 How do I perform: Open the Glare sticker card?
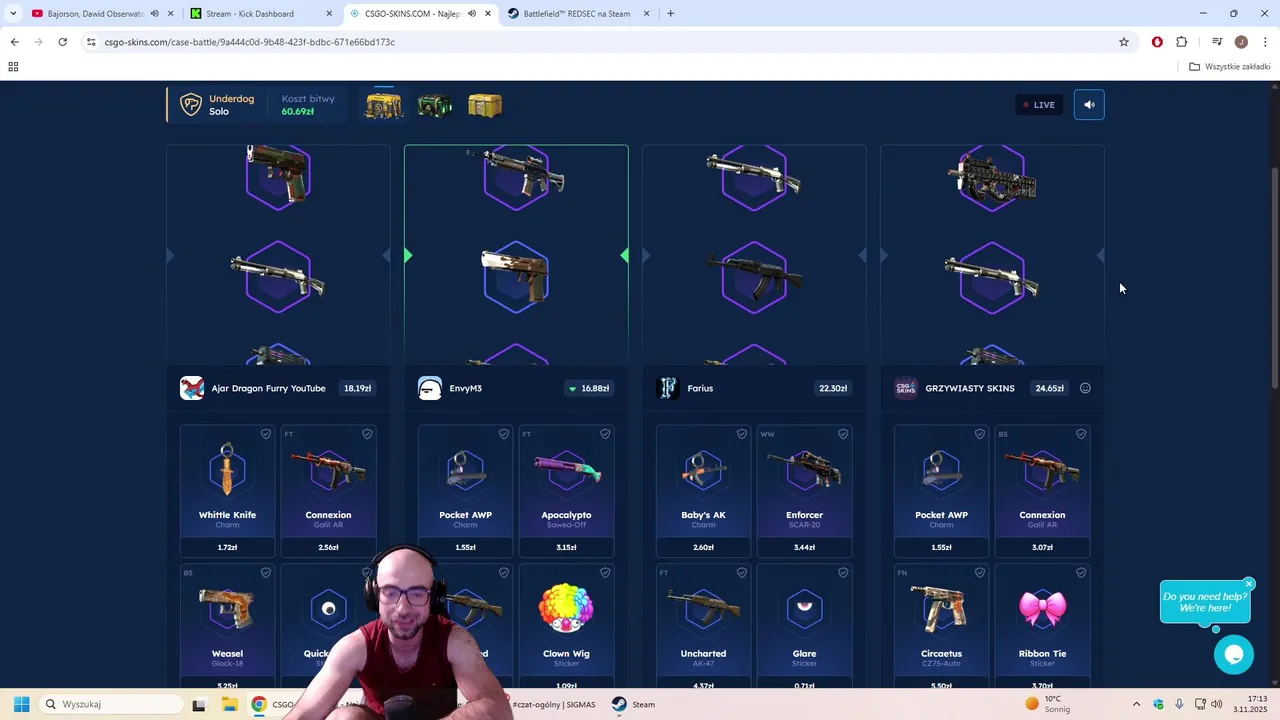804,626
